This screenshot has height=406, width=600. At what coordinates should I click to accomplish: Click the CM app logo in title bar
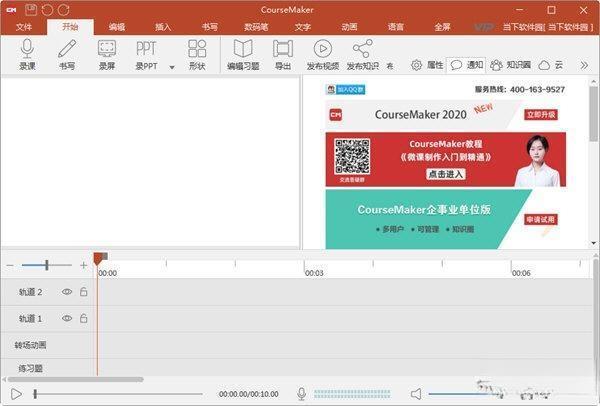click(11, 10)
